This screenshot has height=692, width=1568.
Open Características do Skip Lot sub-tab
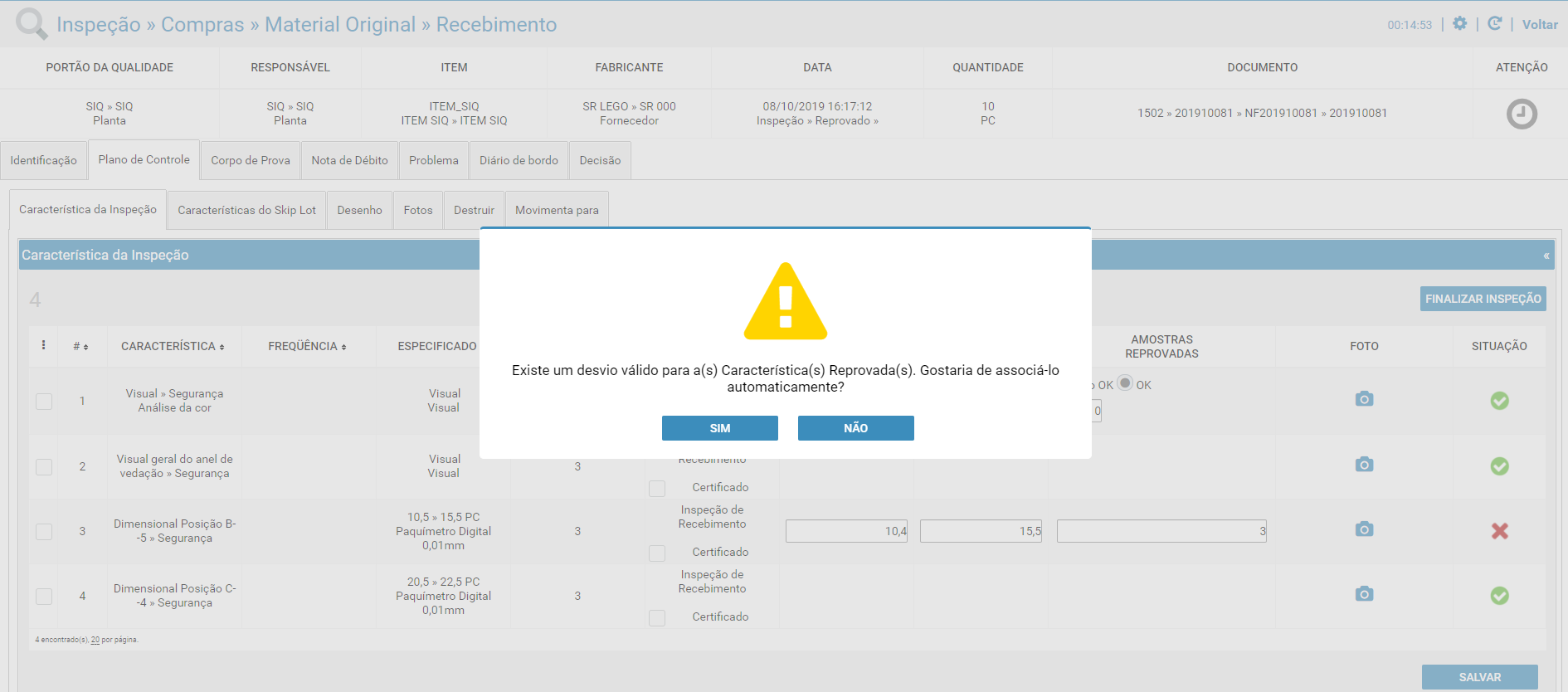246,210
